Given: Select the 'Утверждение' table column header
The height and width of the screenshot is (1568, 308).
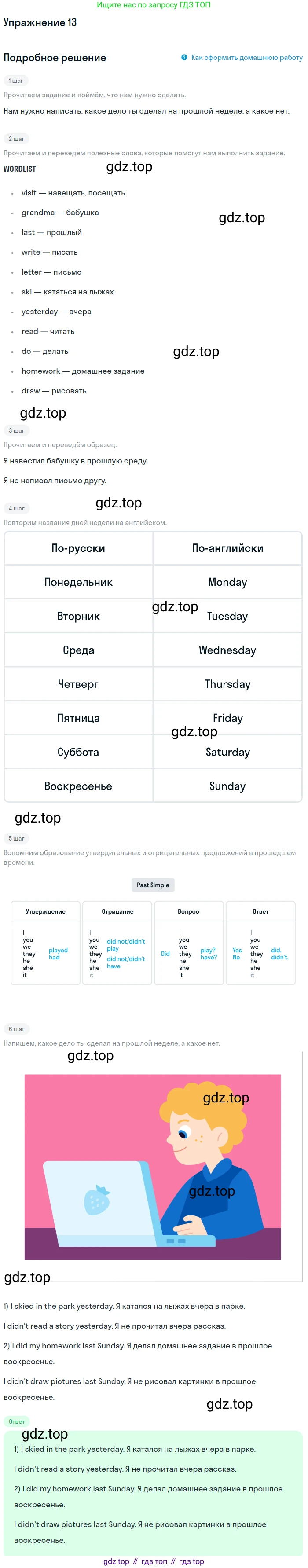Looking at the screenshot, I should [x=46, y=911].
